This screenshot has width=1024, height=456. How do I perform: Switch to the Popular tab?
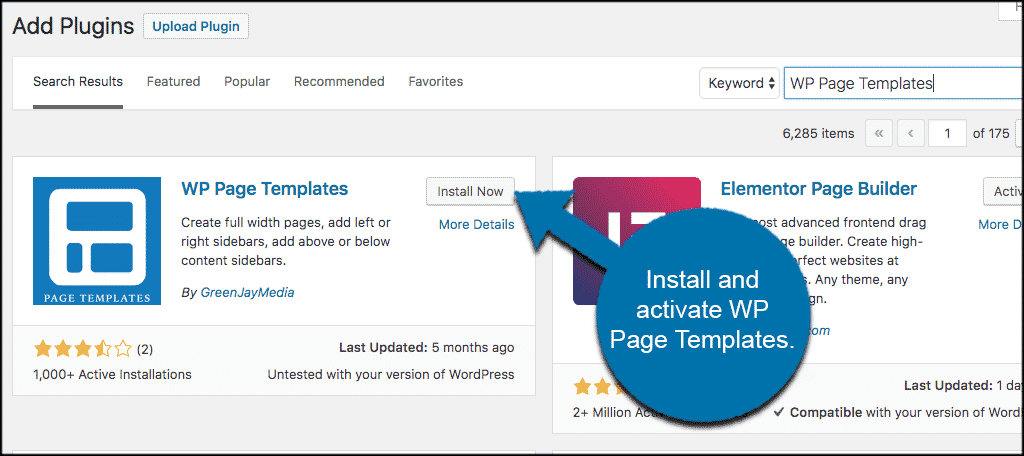(x=247, y=82)
